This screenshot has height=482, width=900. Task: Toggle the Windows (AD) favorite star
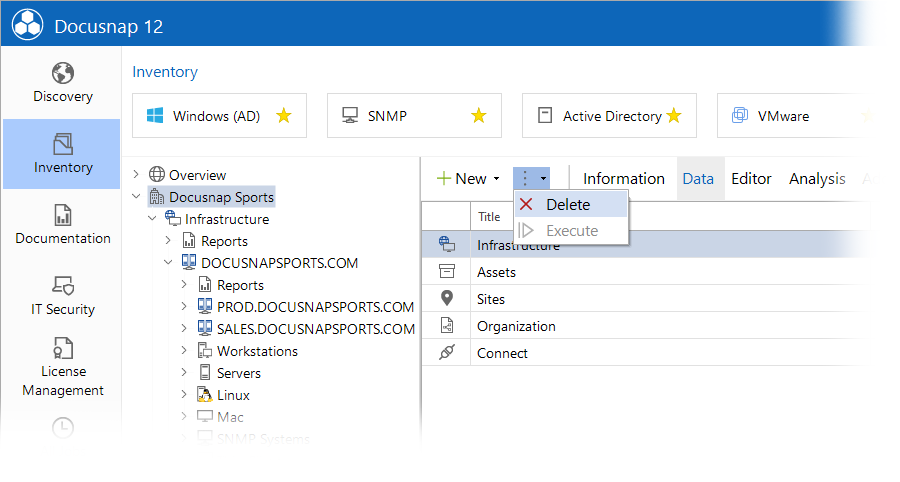tap(284, 116)
